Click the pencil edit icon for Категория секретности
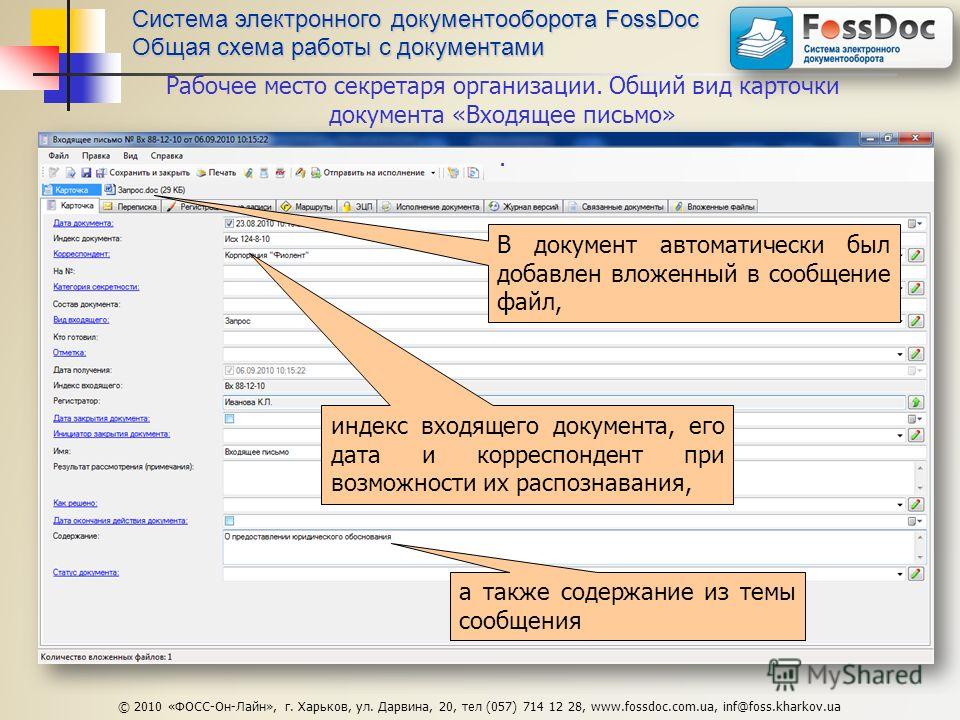Screen dimensions: 960x720 point(915,288)
